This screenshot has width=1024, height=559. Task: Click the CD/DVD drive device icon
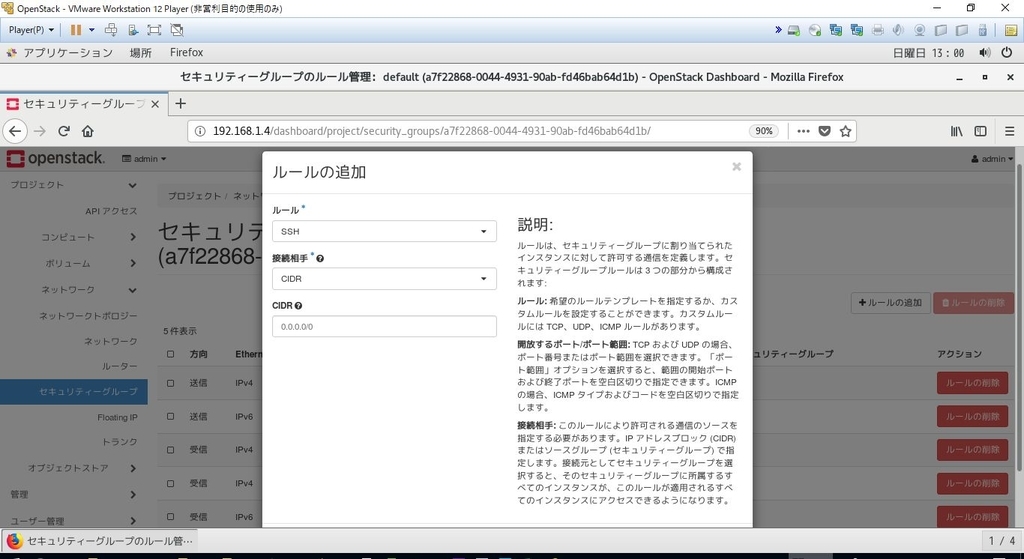[x=815, y=30]
